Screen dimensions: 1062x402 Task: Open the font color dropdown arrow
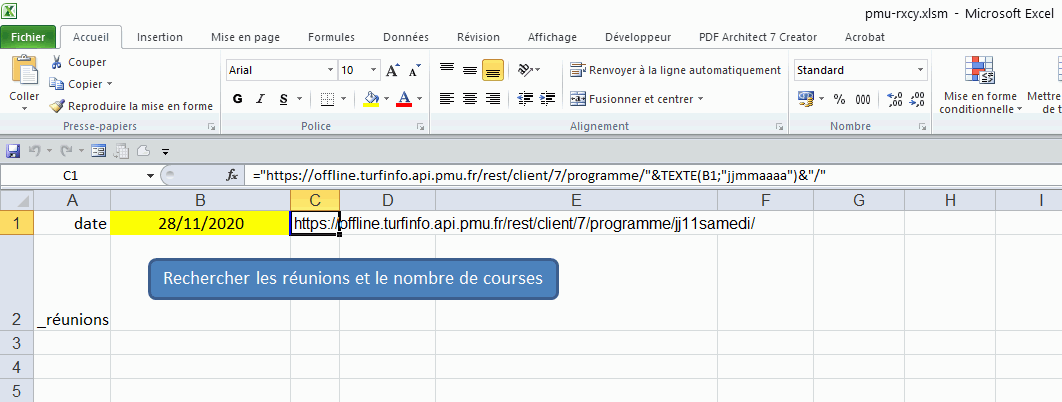pos(419,99)
